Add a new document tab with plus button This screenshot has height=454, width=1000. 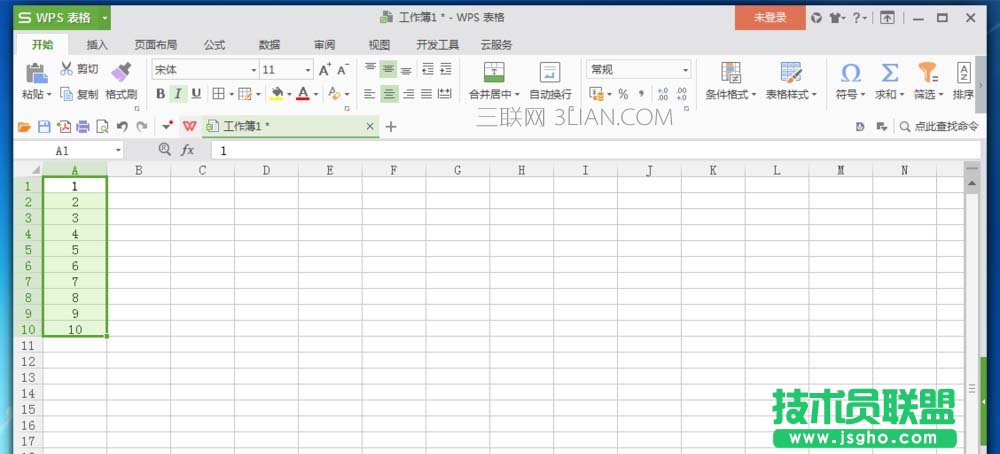tap(391, 127)
